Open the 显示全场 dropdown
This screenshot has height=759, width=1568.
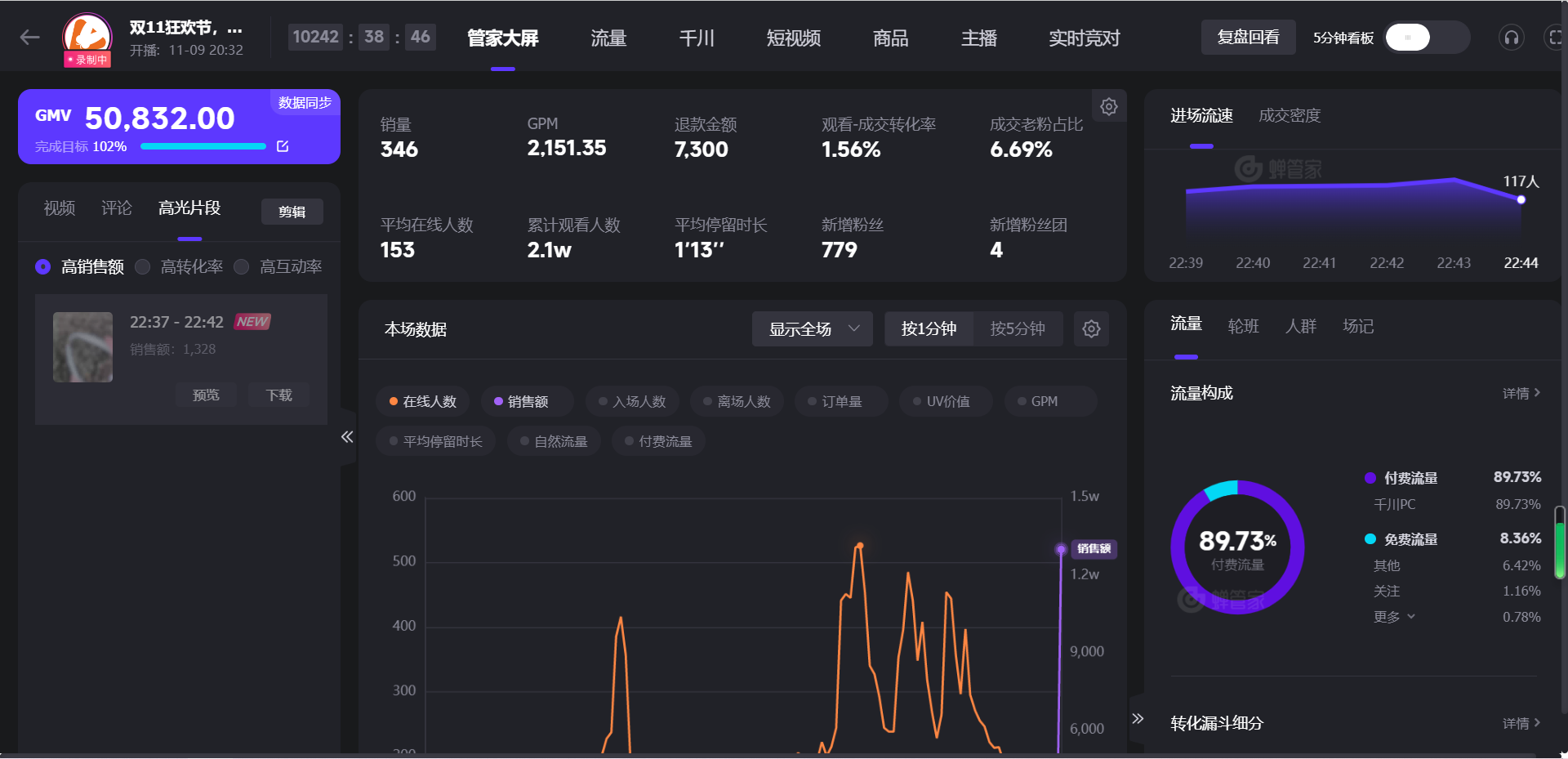(813, 328)
